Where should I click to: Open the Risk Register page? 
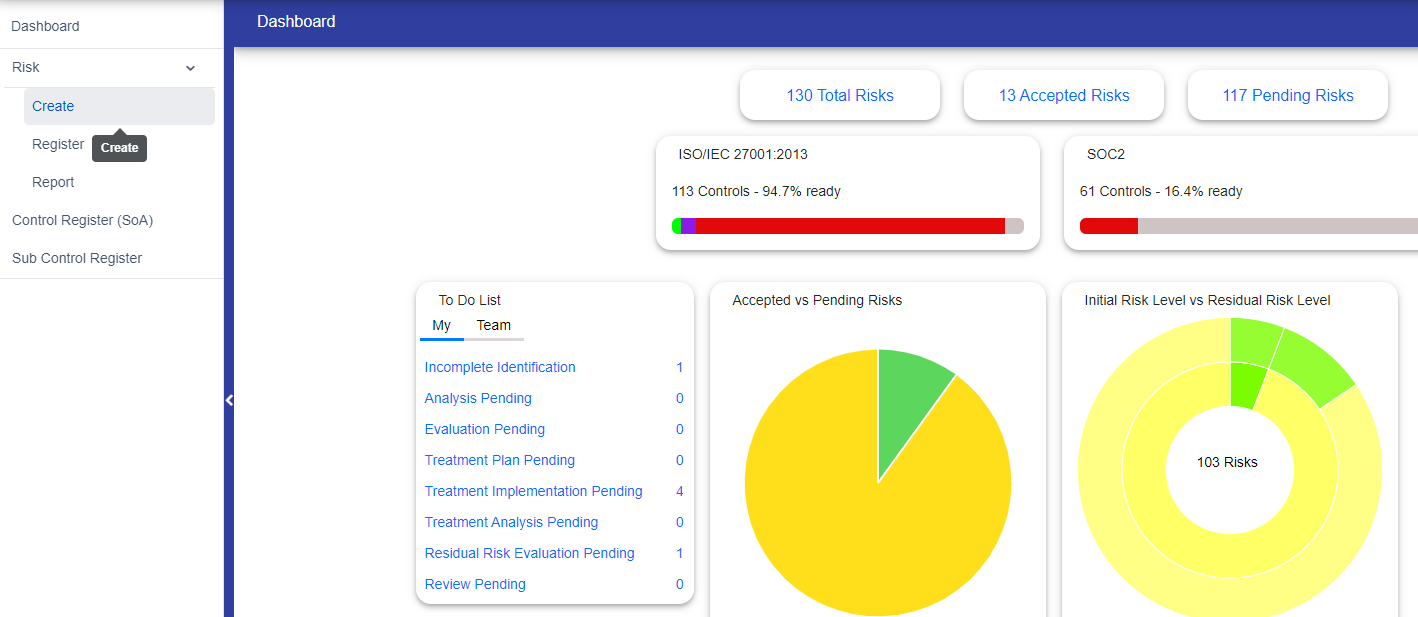point(58,144)
